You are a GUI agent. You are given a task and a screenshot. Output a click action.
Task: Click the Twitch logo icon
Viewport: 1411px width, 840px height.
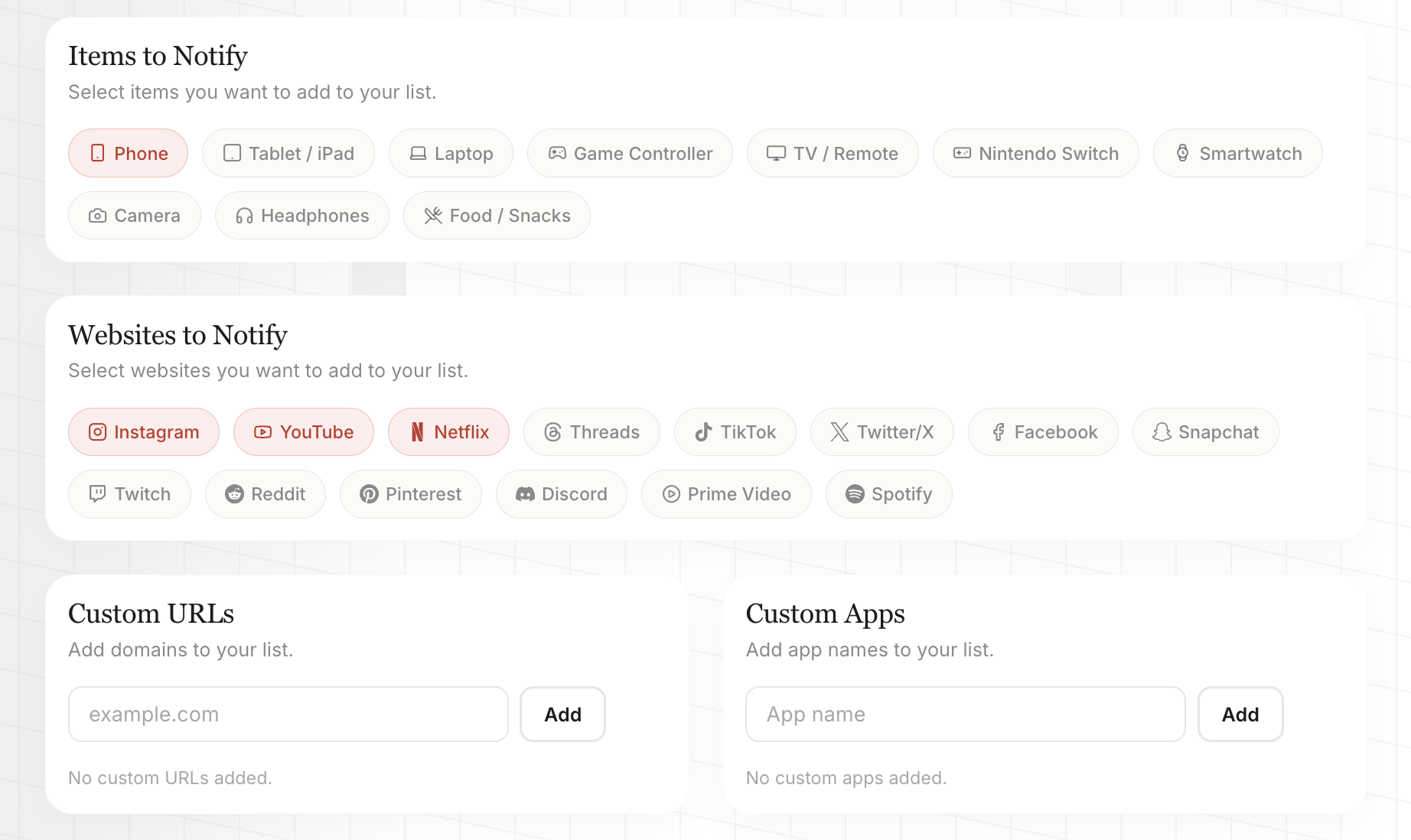[x=98, y=494]
